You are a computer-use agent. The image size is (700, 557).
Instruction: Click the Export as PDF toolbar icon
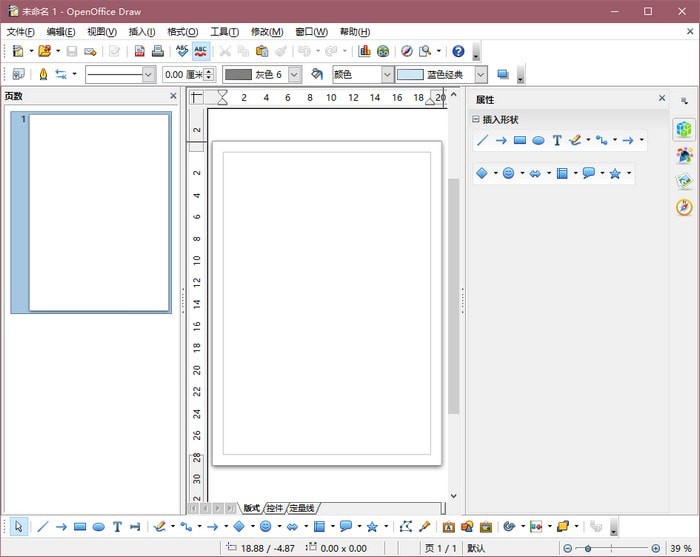(139, 51)
